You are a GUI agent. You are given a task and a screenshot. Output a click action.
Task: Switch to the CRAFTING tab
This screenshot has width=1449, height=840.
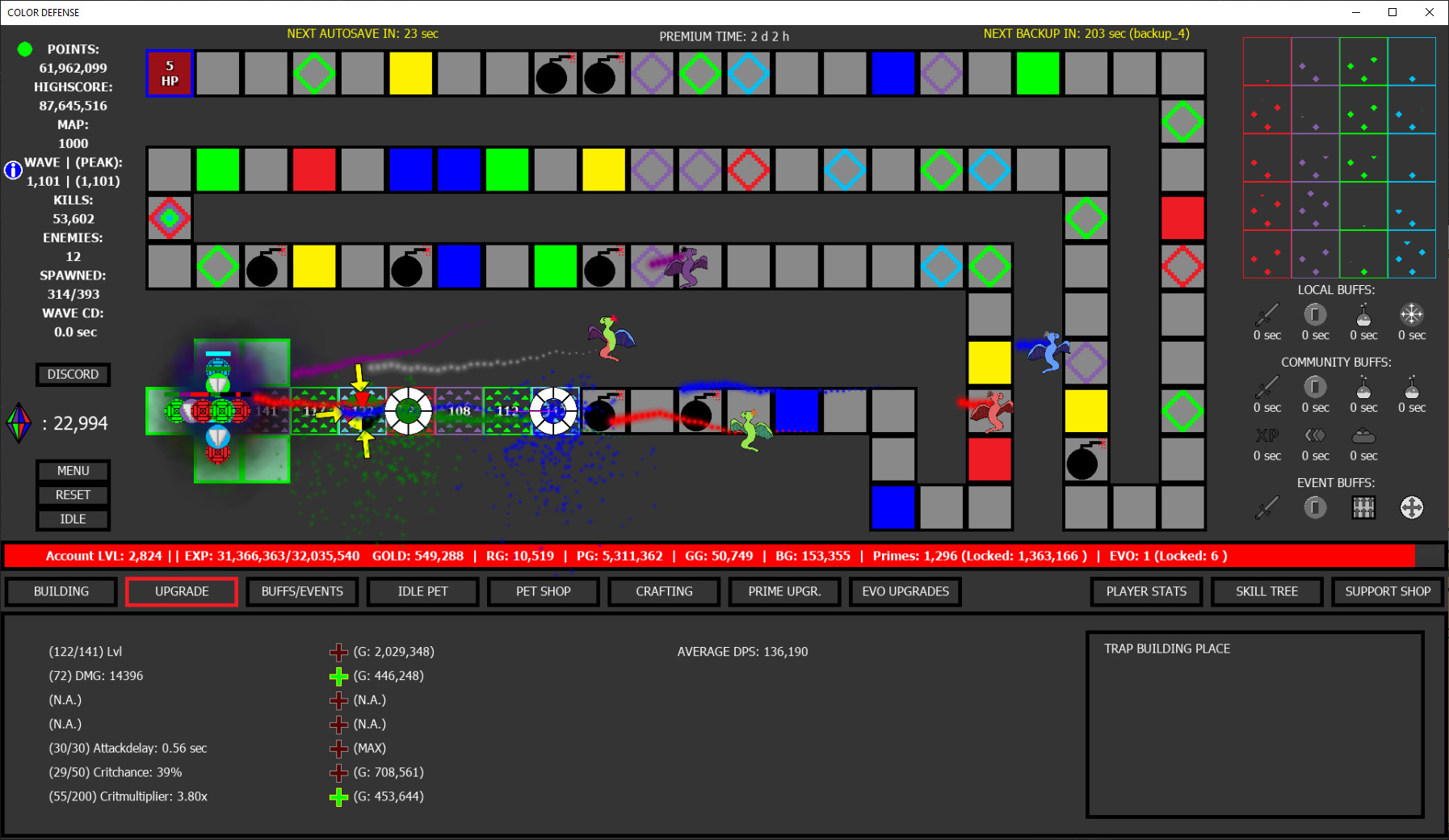663,591
